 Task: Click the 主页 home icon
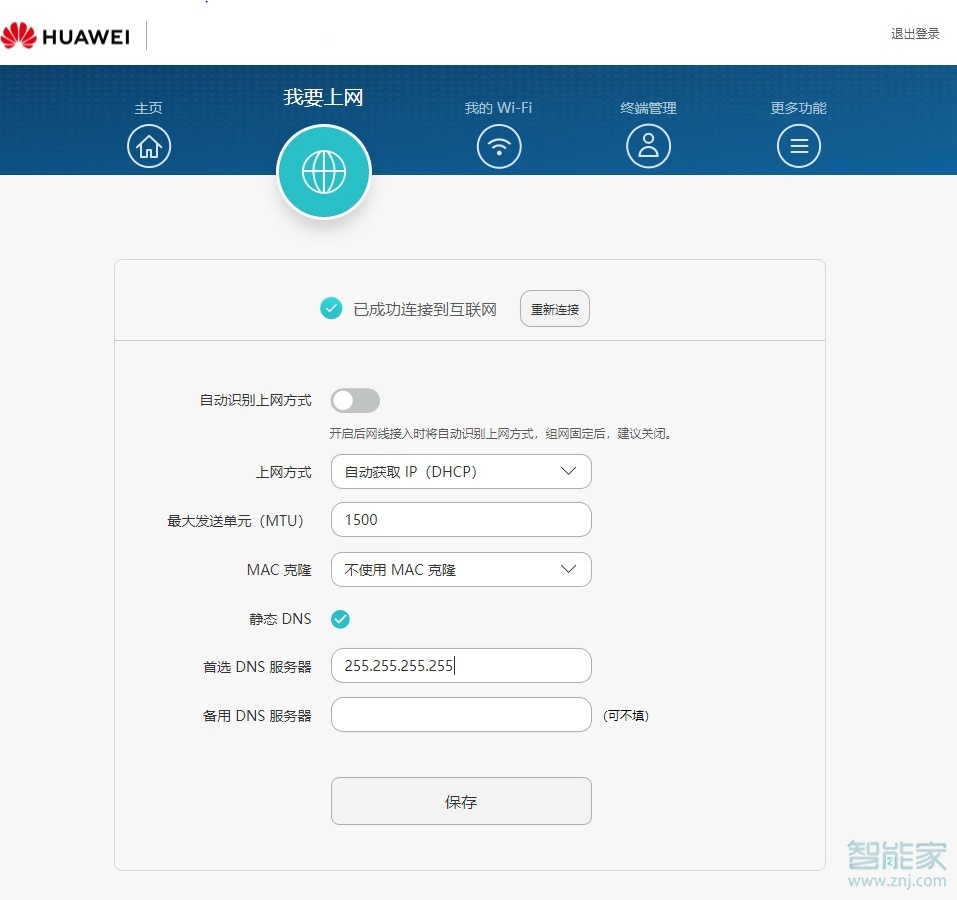149,146
